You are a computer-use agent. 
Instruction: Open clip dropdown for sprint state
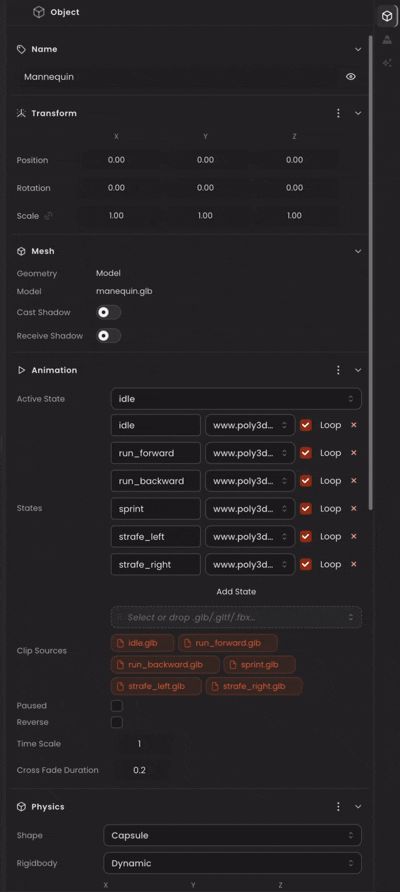pos(250,509)
